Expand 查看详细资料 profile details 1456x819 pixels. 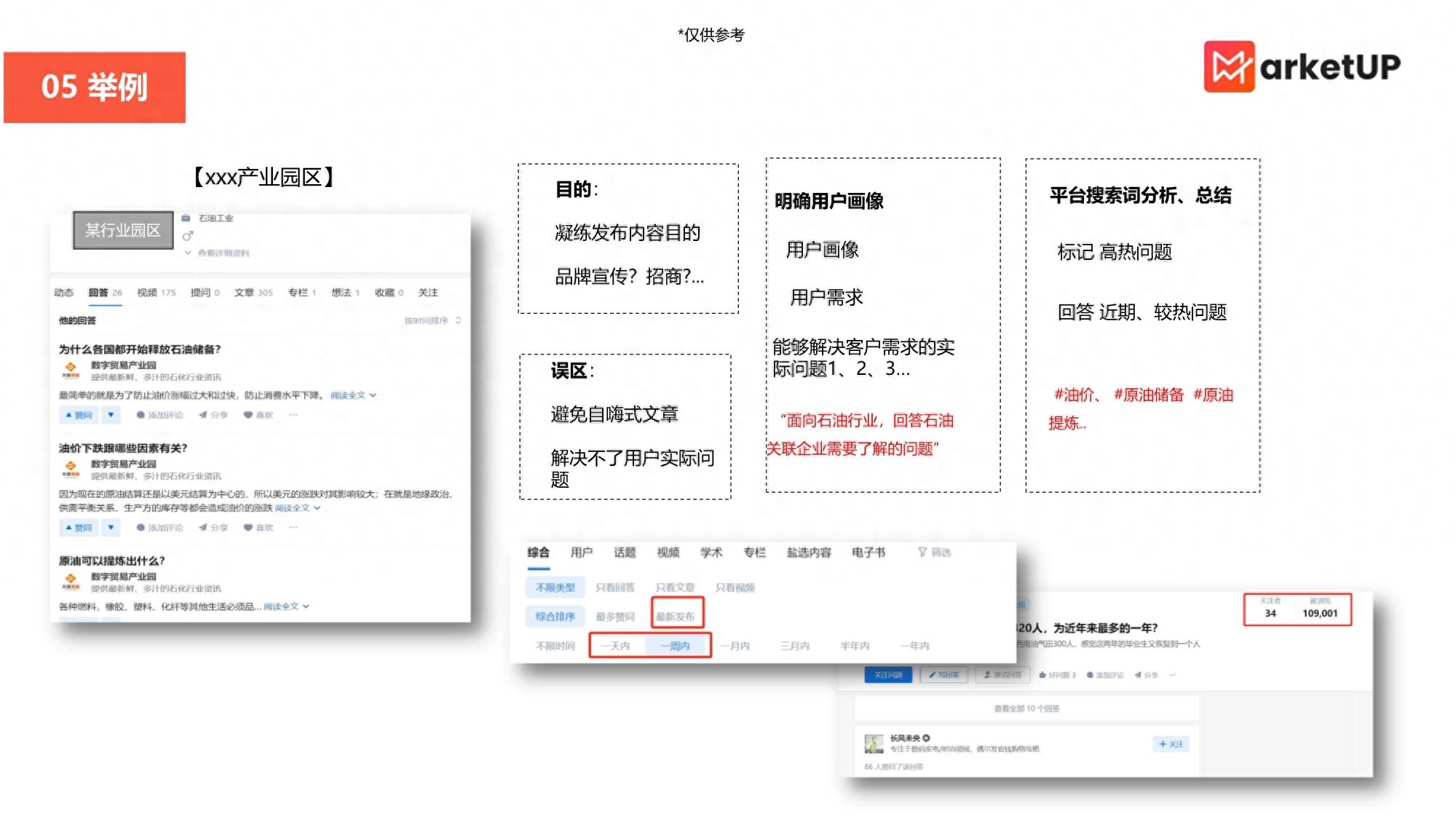217,253
